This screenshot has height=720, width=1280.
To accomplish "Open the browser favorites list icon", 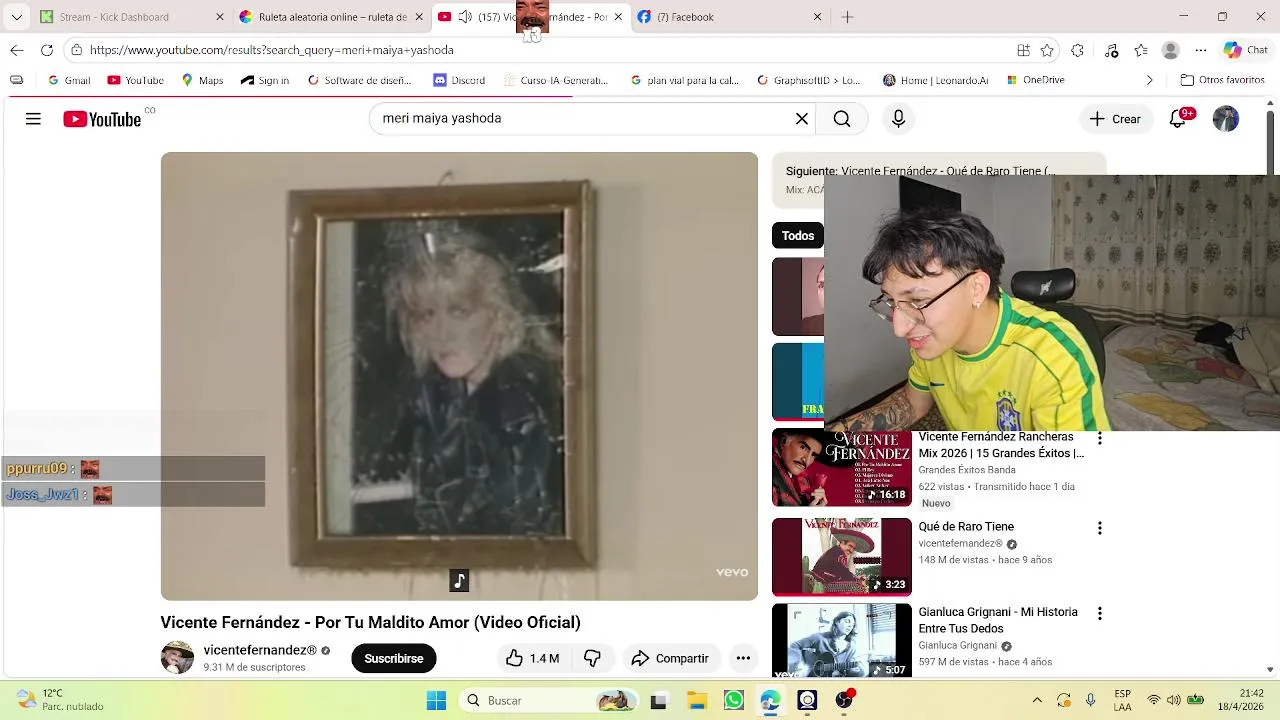I will coord(1141,50).
